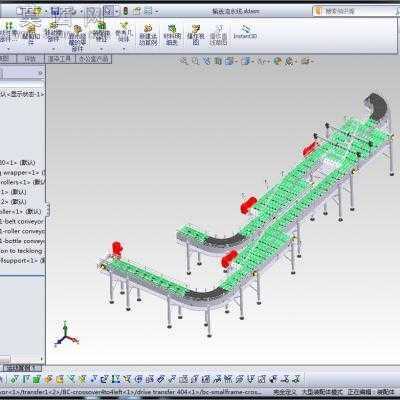Click the New Motion Study icon
This screenshot has height=400, width=400.
pos(148,35)
